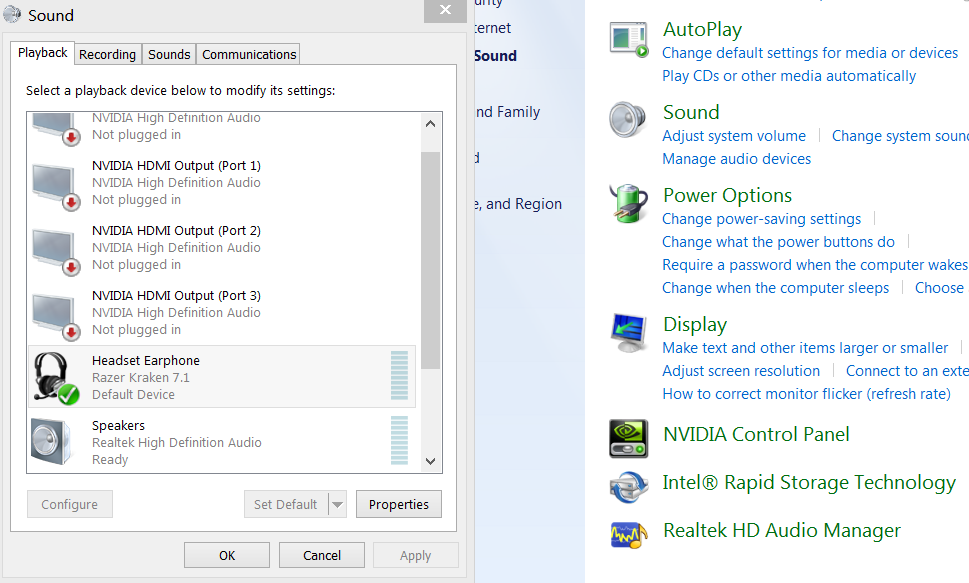Click the Realtek HD Audio Manager icon
This screenshot has width=969, height=583.
(628, 534)
